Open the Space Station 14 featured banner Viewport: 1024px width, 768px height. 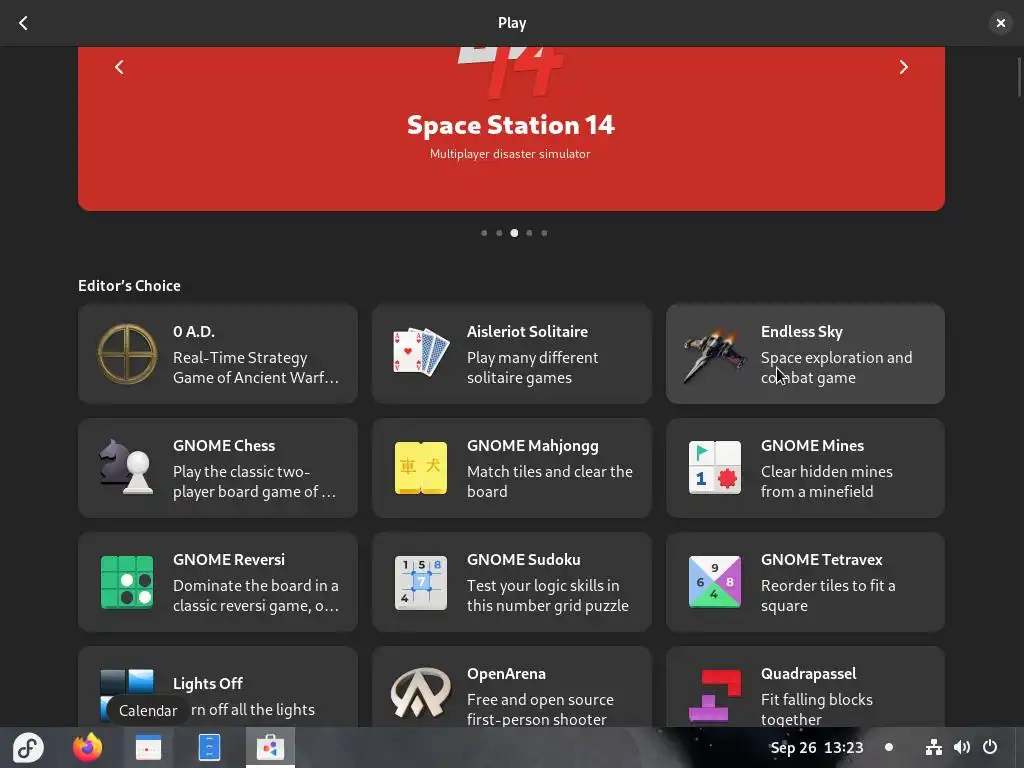click(511, 129)
